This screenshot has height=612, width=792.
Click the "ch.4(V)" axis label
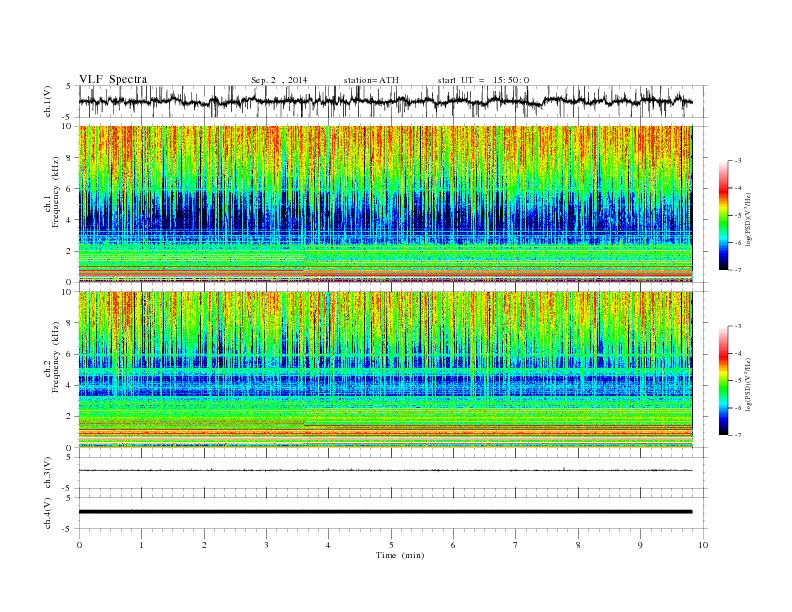tap(48, 513)
